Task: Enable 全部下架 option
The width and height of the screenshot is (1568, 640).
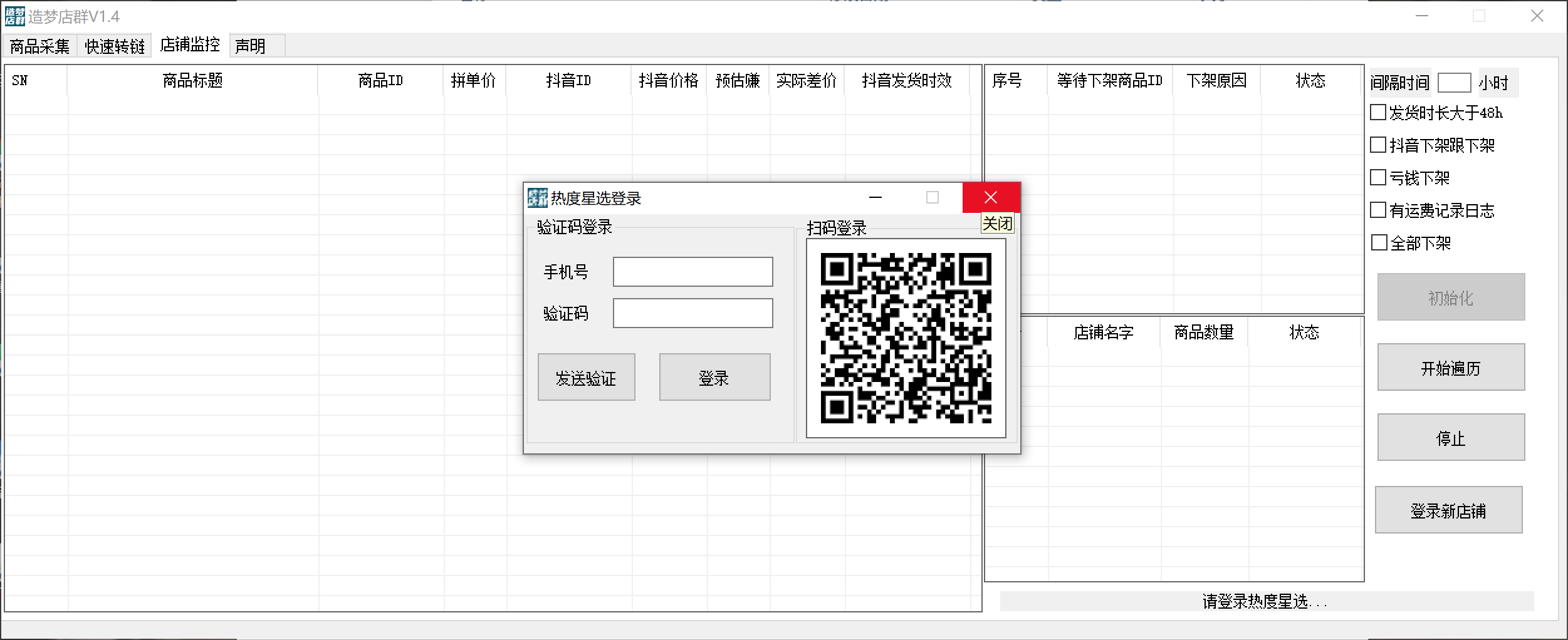Action: click(x=1378, y=243)
